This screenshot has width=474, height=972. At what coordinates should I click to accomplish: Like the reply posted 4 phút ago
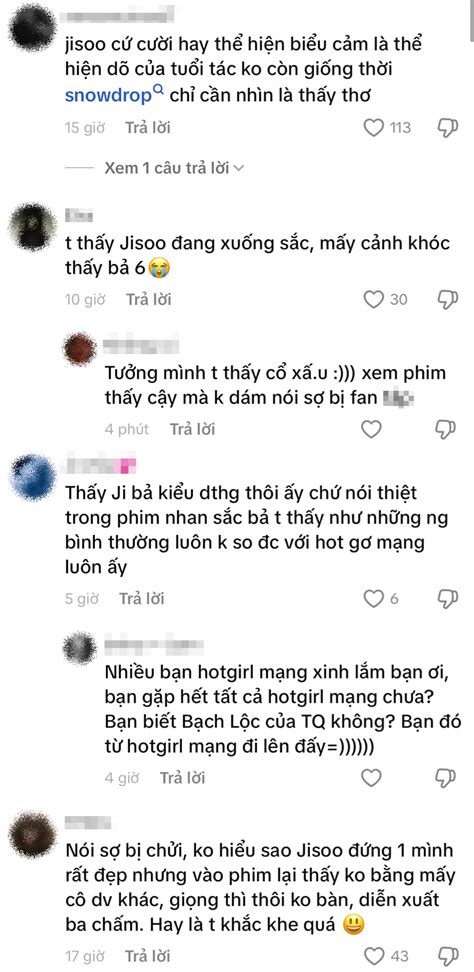pos(371,429)
